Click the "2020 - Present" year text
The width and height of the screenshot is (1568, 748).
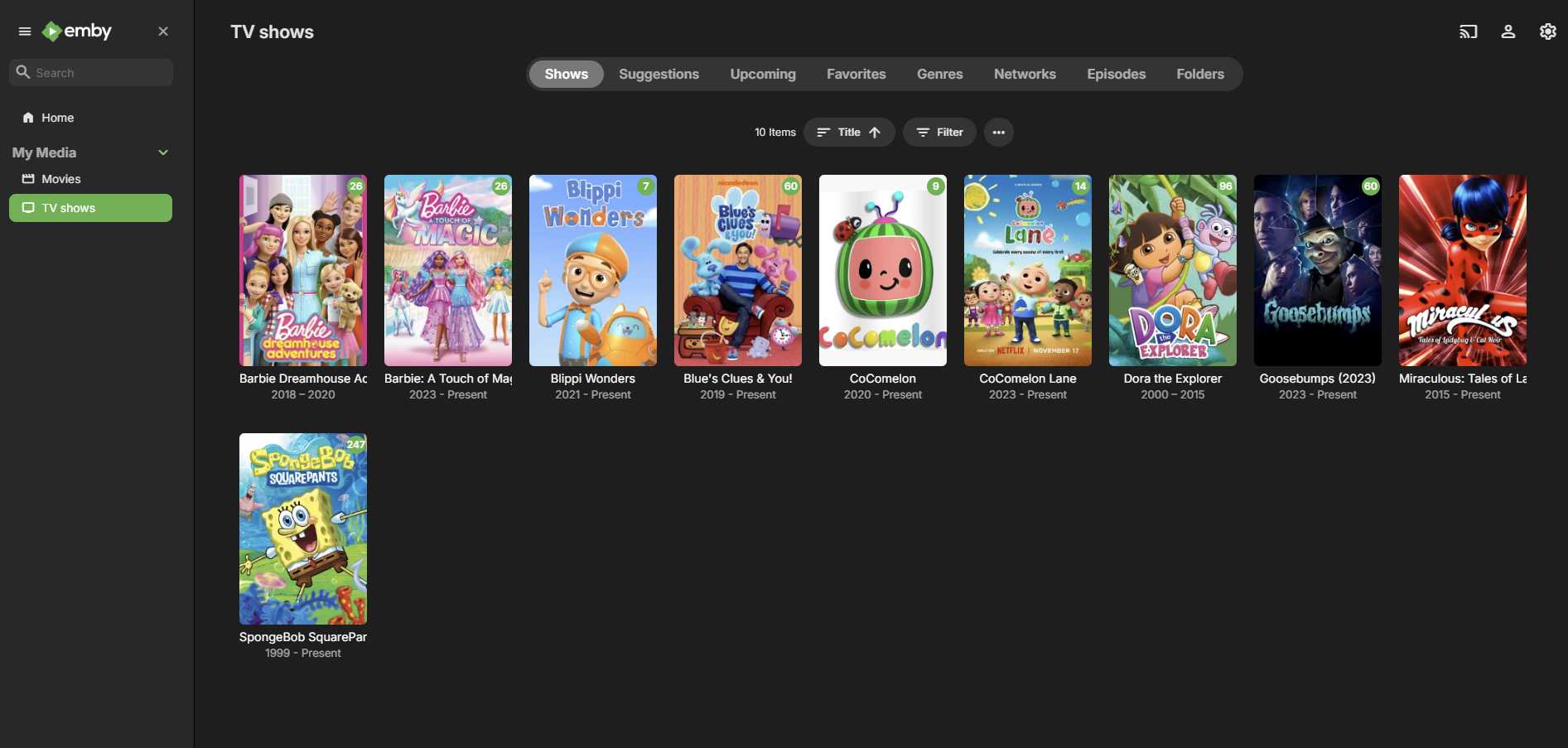point(883,395)
